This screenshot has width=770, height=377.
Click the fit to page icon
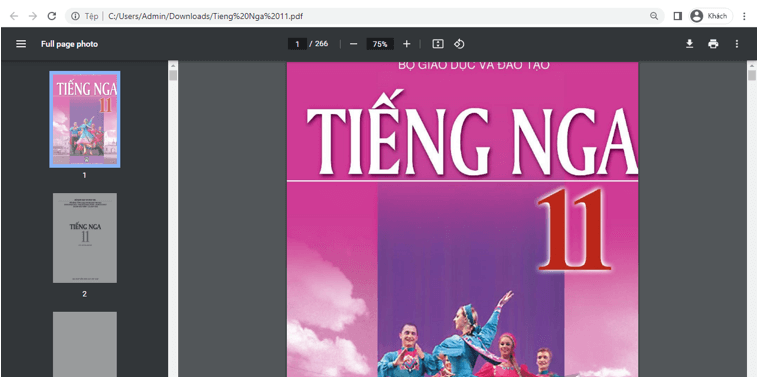click(x=438, y=44)
